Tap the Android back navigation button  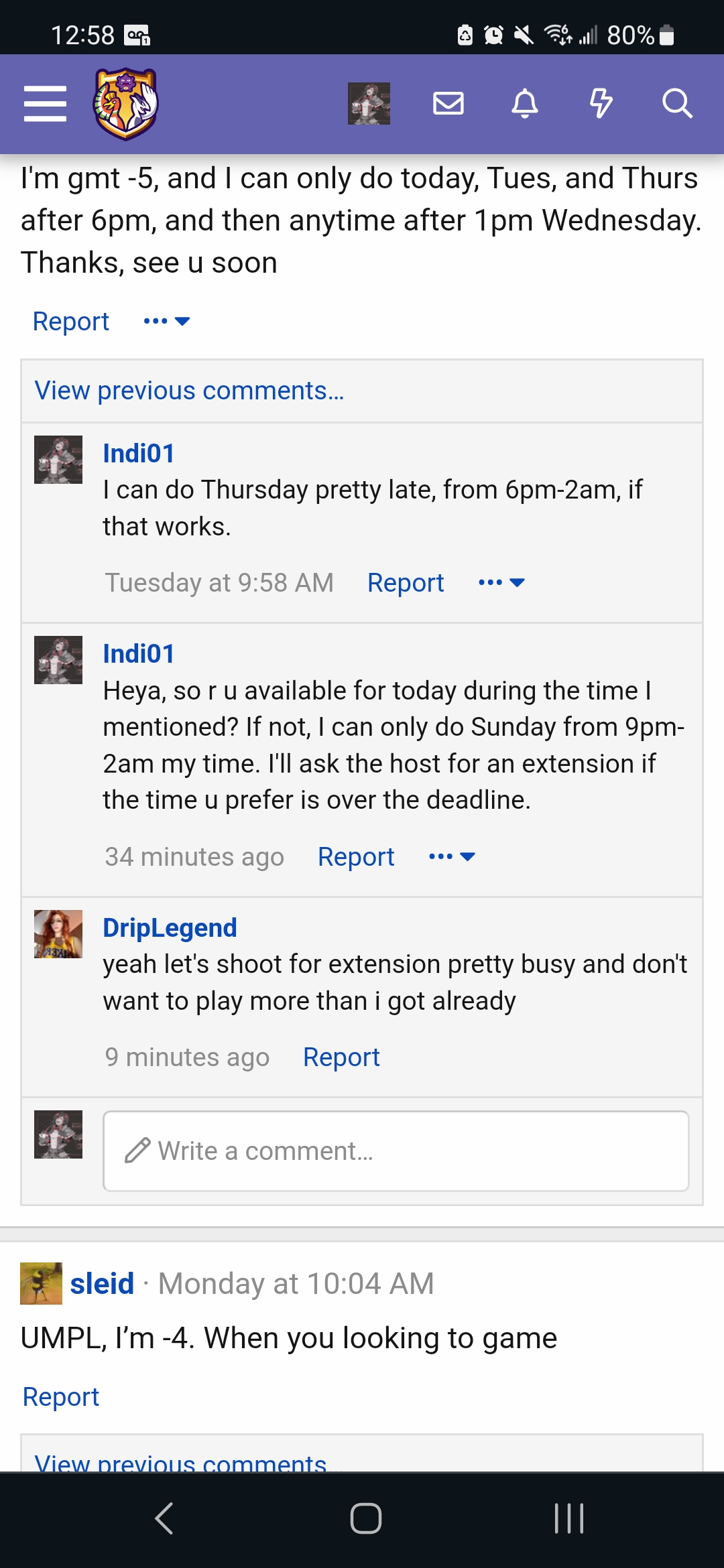pyautogui.click(x=164, y=1518)
